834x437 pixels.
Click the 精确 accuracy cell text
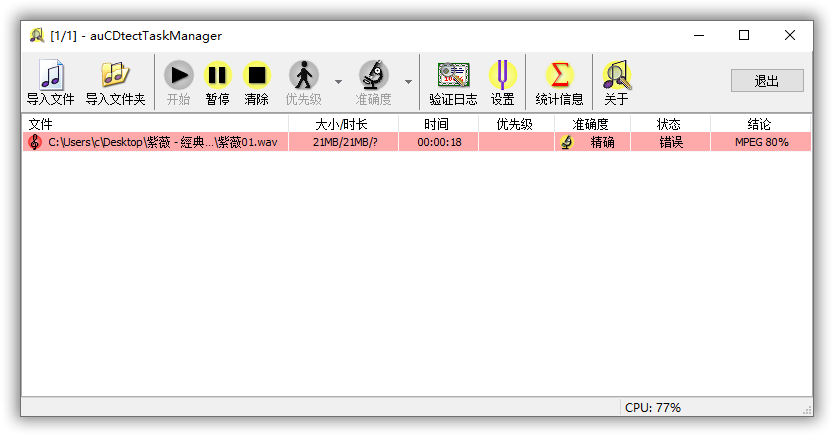pos(602,142)
